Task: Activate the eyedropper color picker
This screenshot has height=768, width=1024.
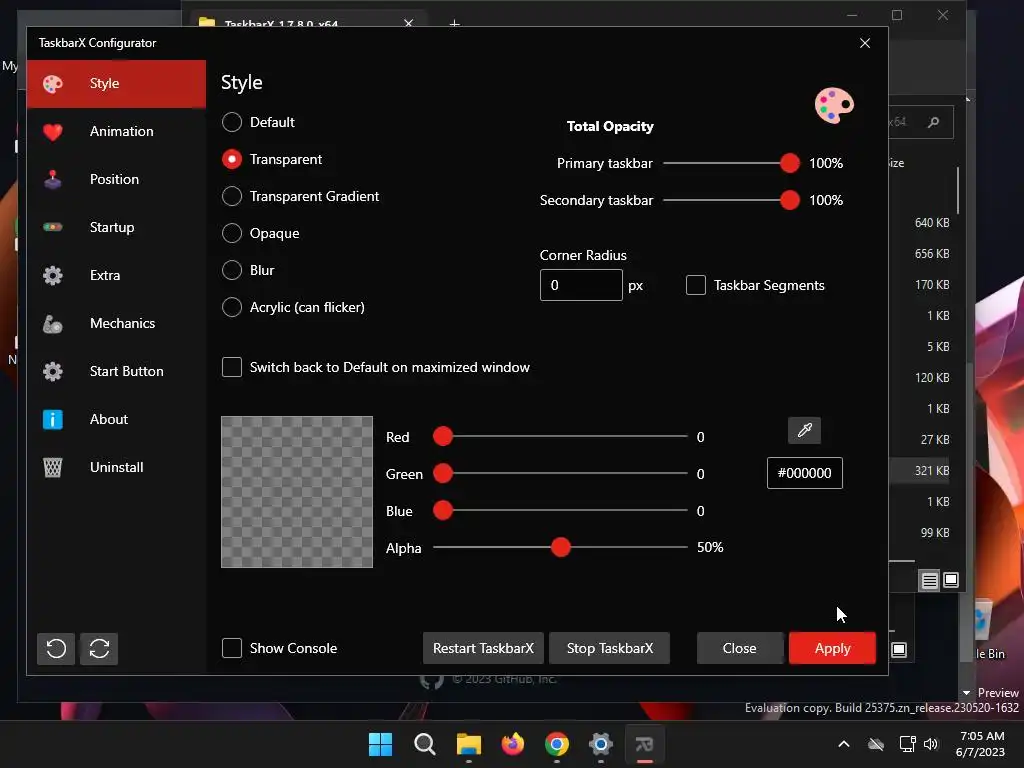Action: [x=805, y=430]
